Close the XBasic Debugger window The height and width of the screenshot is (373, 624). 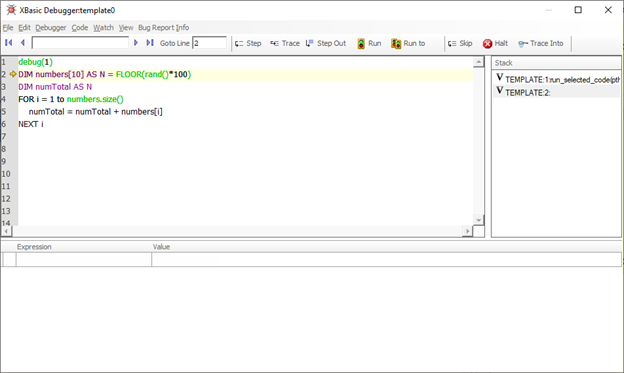pos(608,10)
